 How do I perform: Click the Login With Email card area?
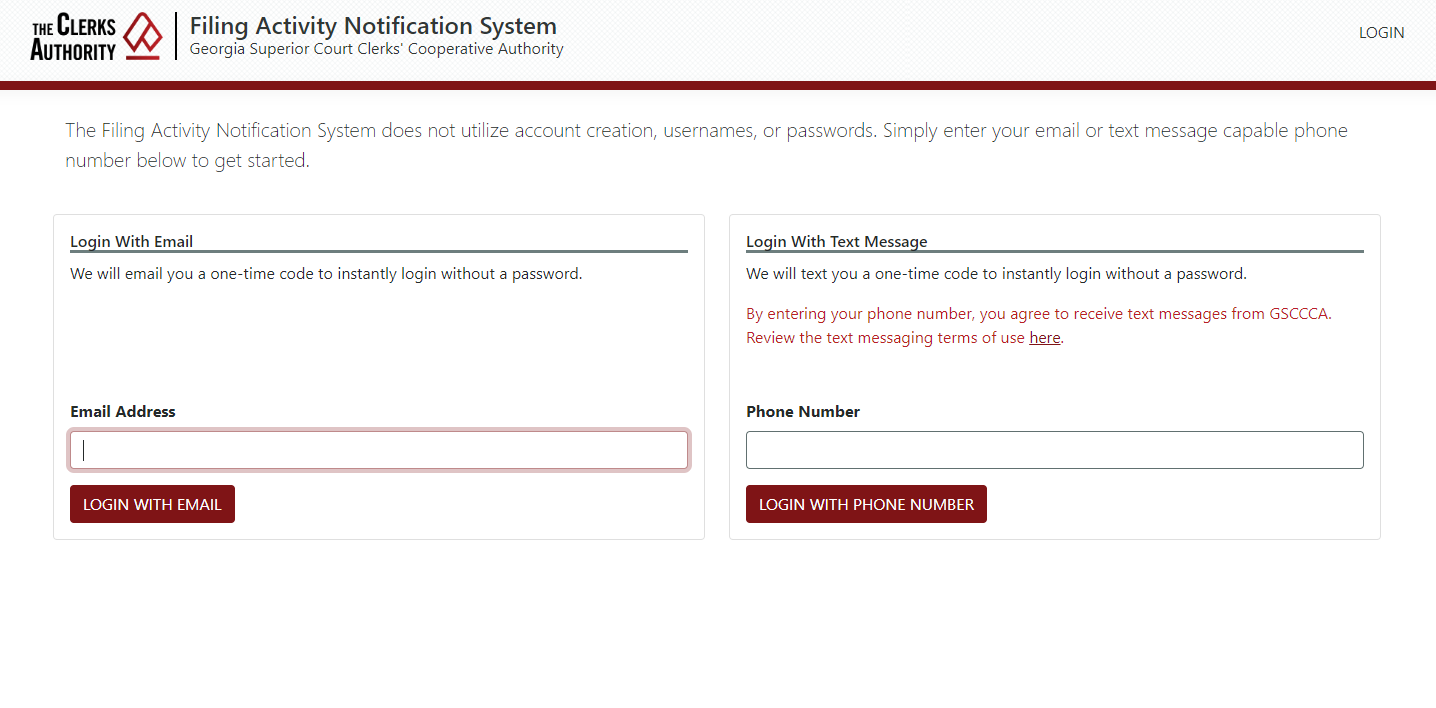click(x=378, y=360)
